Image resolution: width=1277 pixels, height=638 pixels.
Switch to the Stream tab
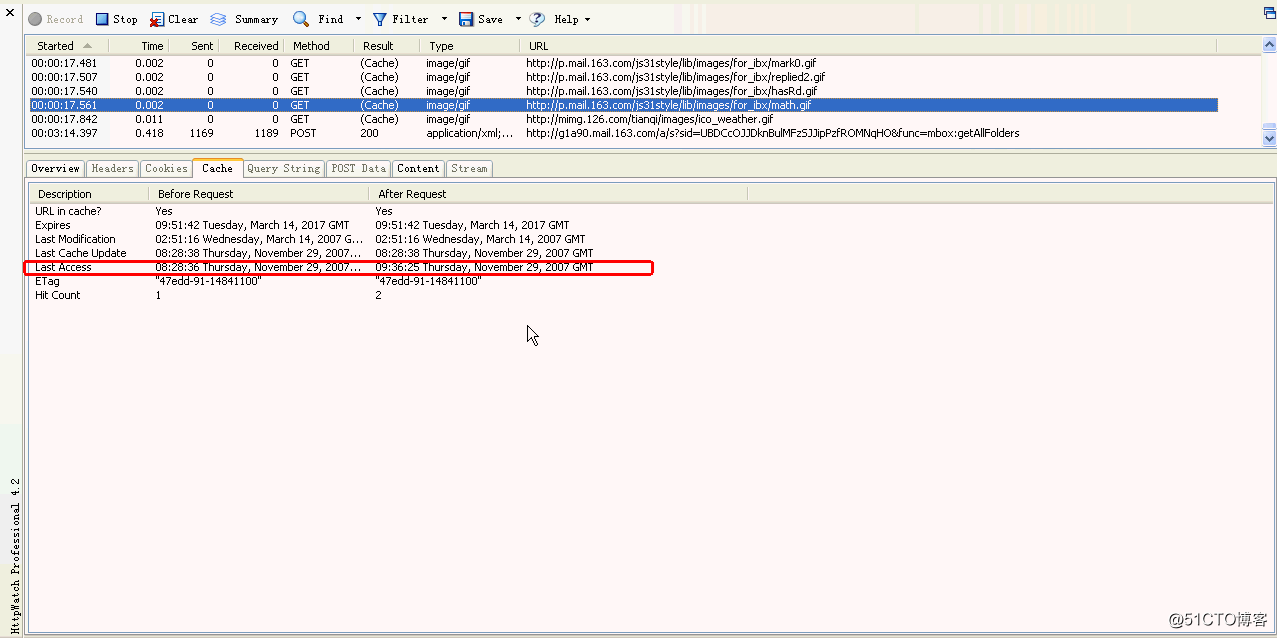[x=469, y=169]
